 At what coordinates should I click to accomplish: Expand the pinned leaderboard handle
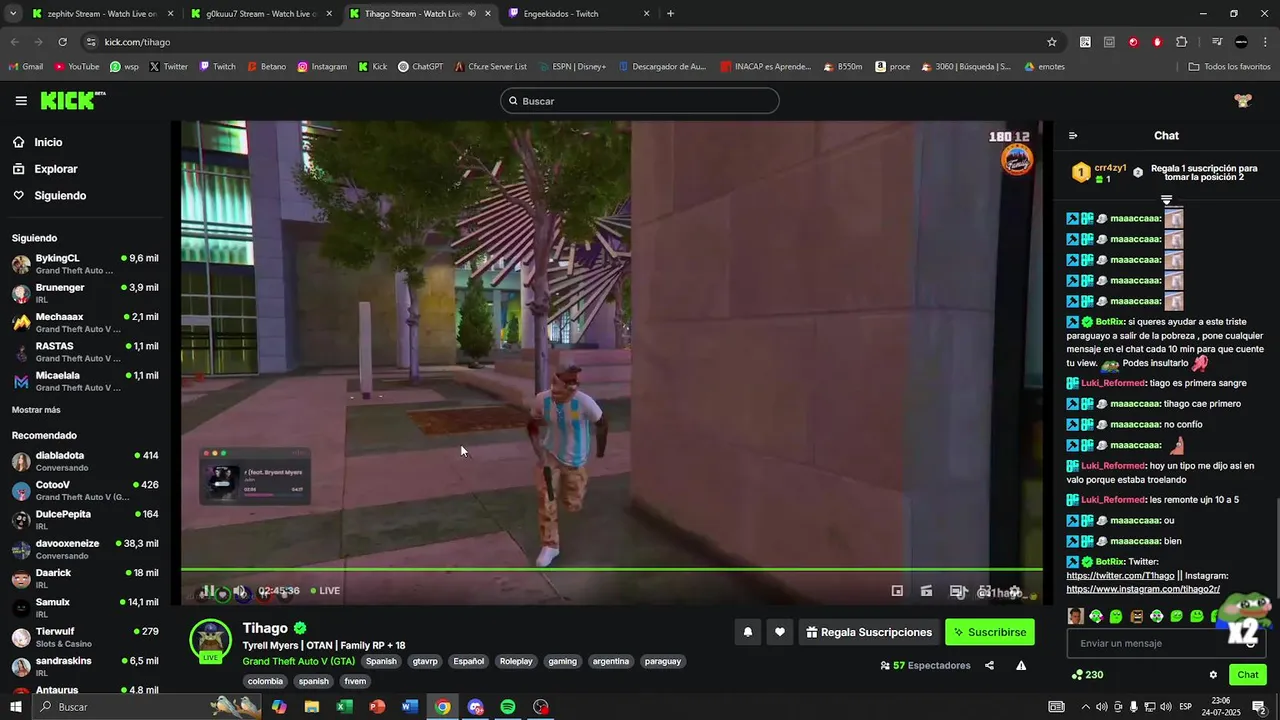1166,200
